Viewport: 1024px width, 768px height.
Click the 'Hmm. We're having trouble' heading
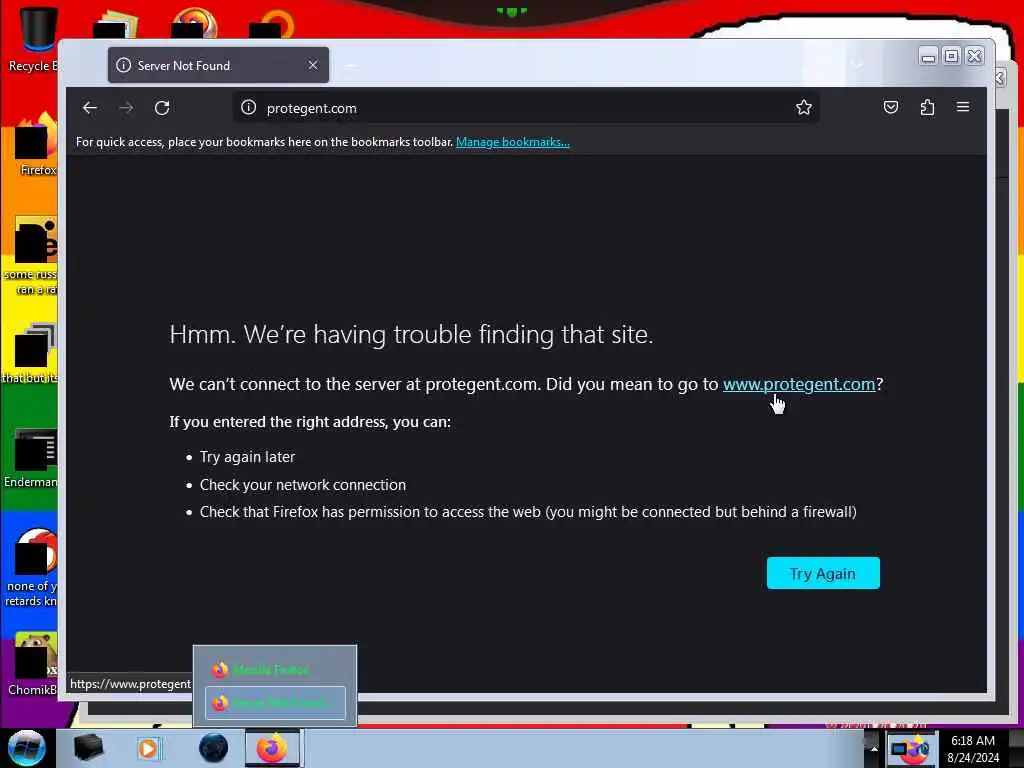(411, 334)
